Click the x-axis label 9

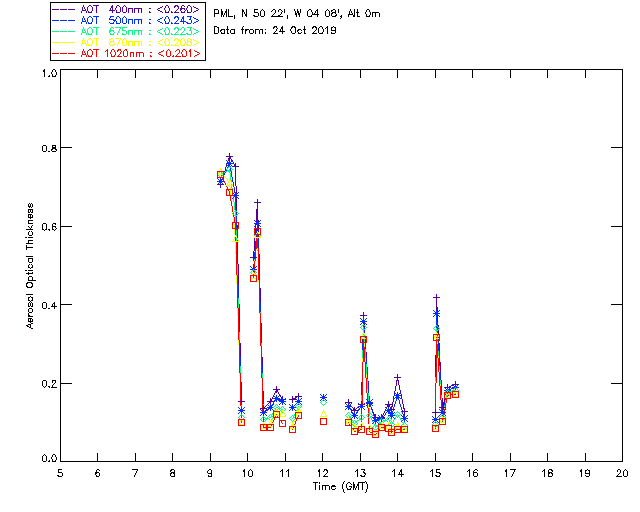pos(210,473)
